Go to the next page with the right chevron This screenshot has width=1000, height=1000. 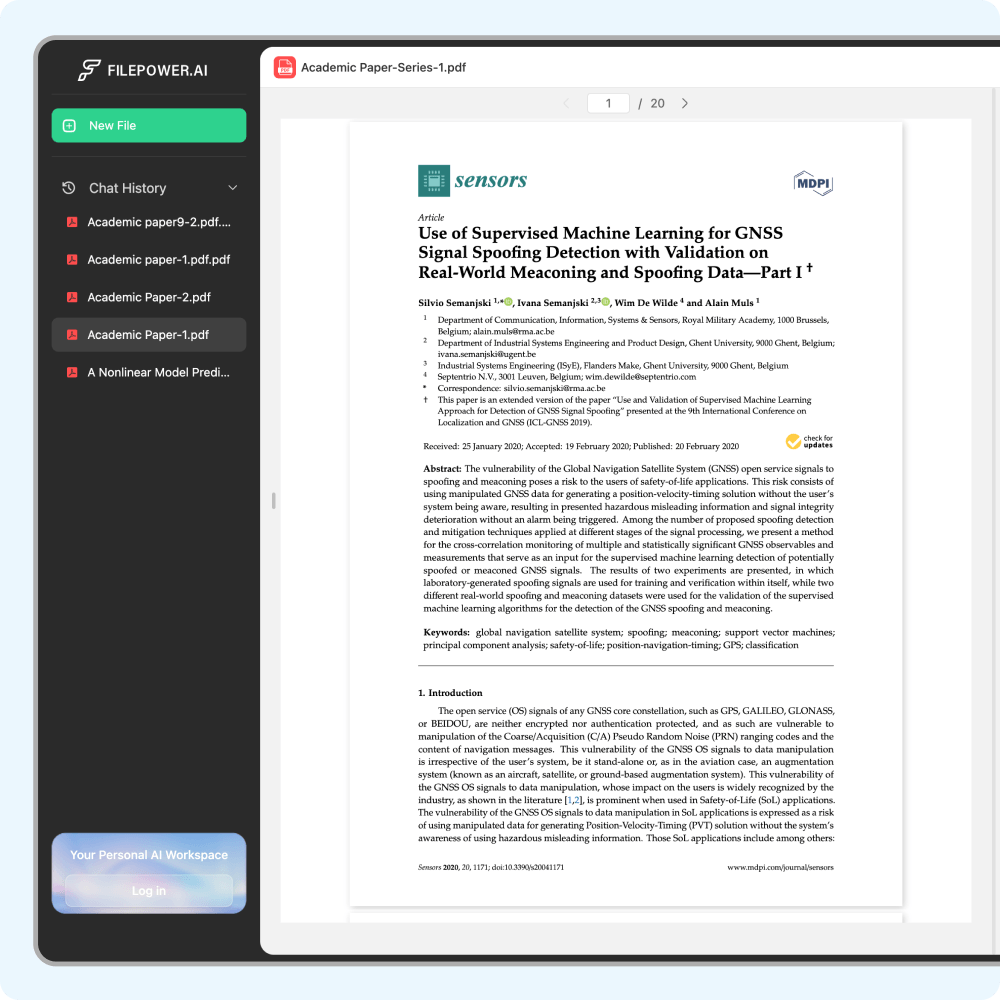(684, 103)
